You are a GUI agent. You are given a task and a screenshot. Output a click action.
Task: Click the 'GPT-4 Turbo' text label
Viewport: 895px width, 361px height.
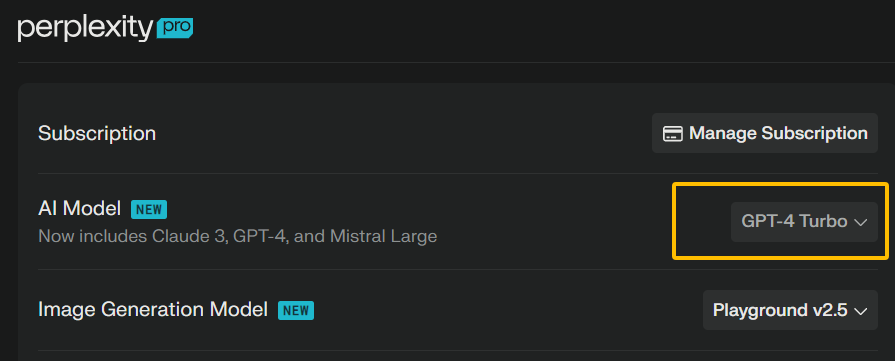click(x=794, y=222)
